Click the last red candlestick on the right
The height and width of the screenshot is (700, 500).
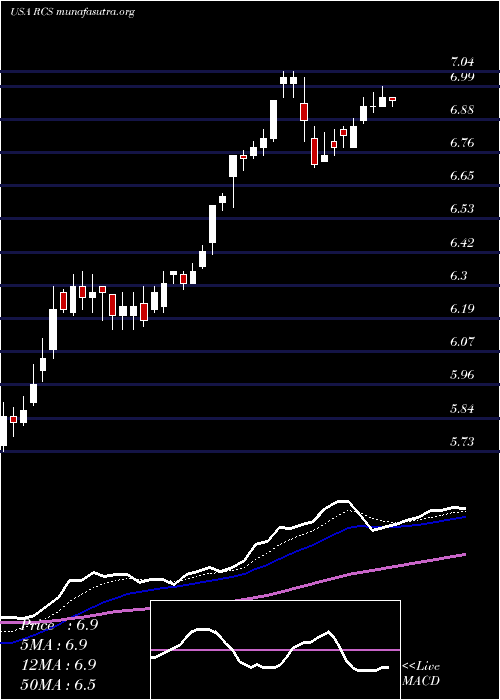point(393,99)
